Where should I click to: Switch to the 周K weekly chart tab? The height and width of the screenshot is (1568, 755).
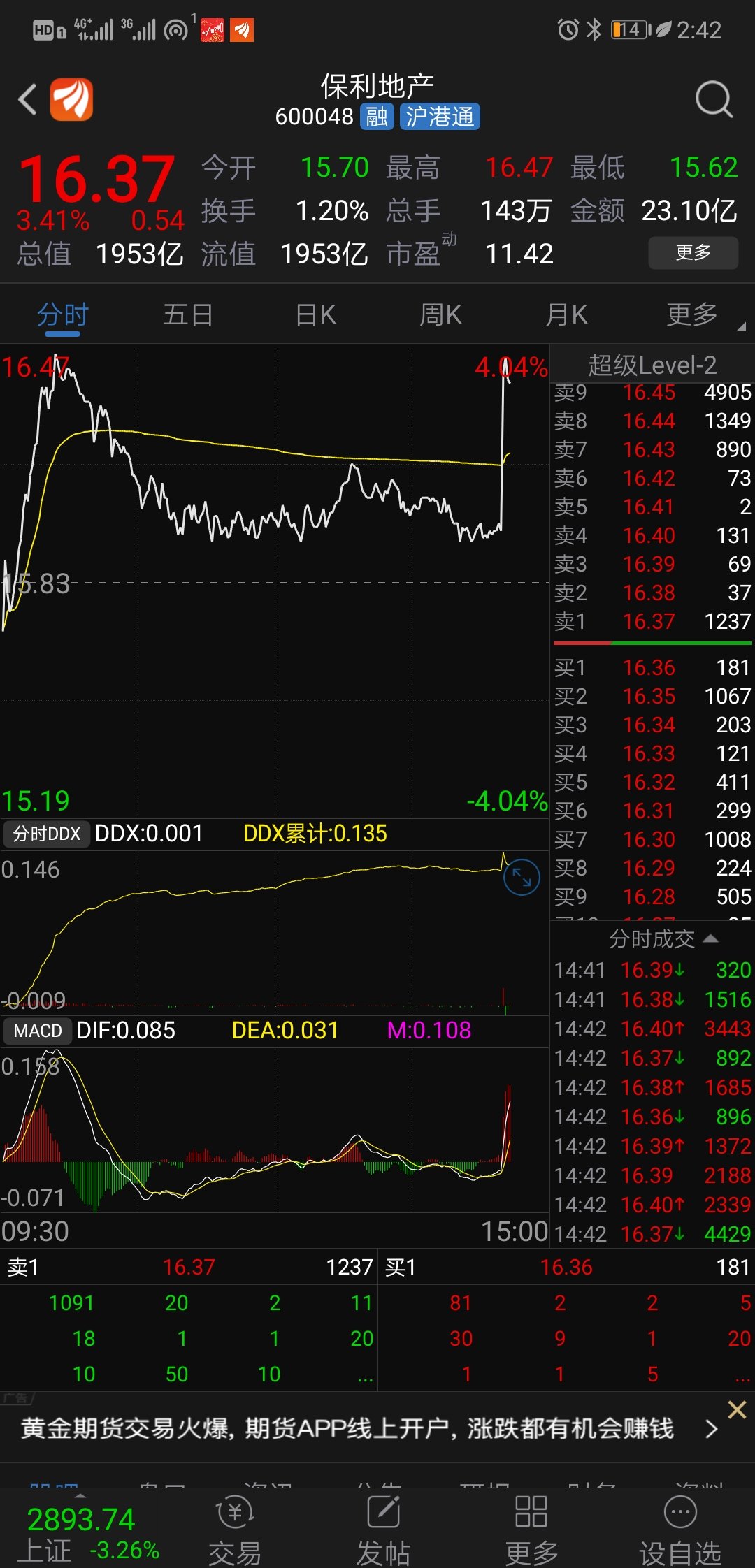click(x=440, y=315)
